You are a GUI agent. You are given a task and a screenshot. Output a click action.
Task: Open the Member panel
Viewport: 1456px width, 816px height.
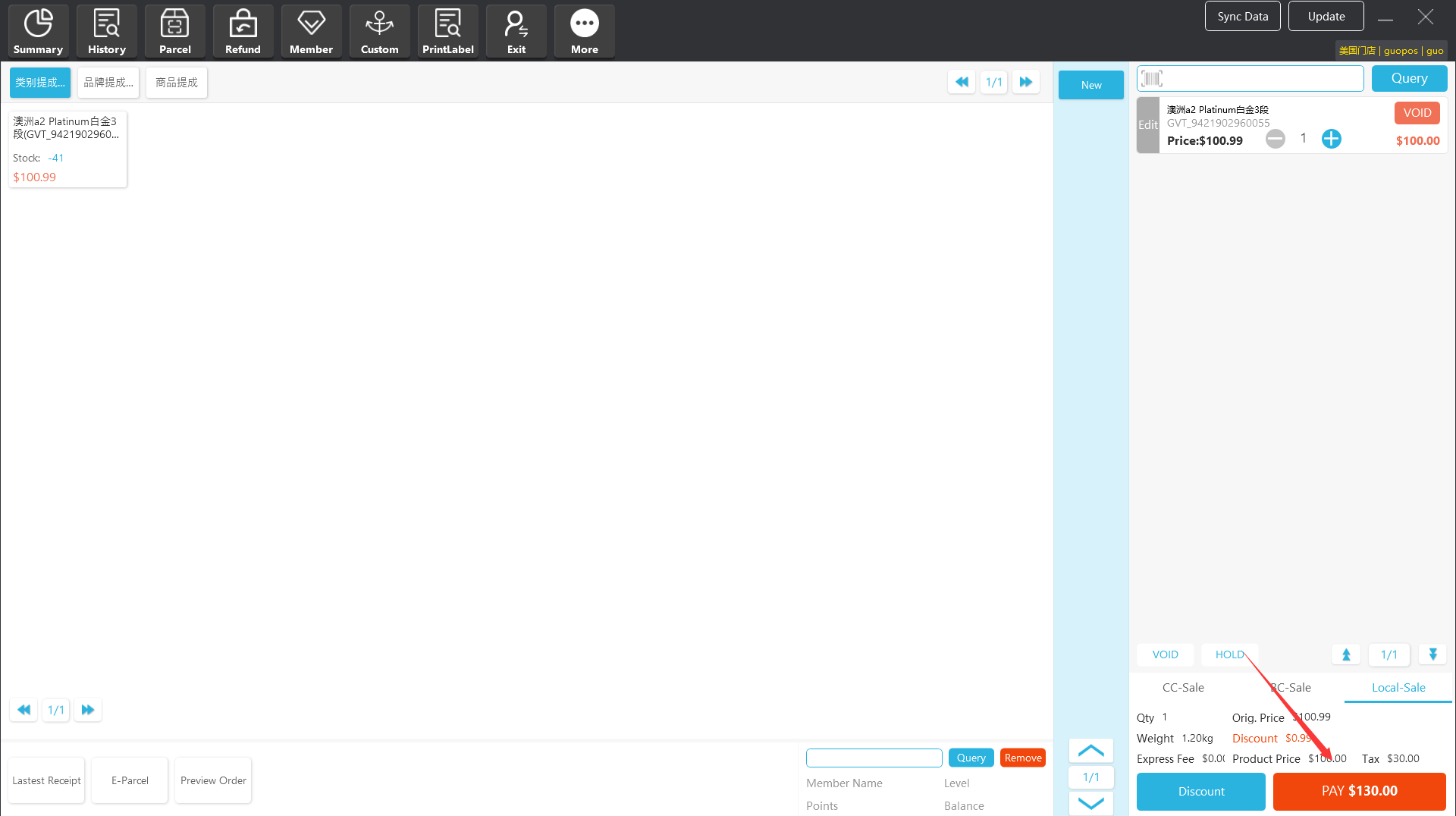(x=311, y=31)
